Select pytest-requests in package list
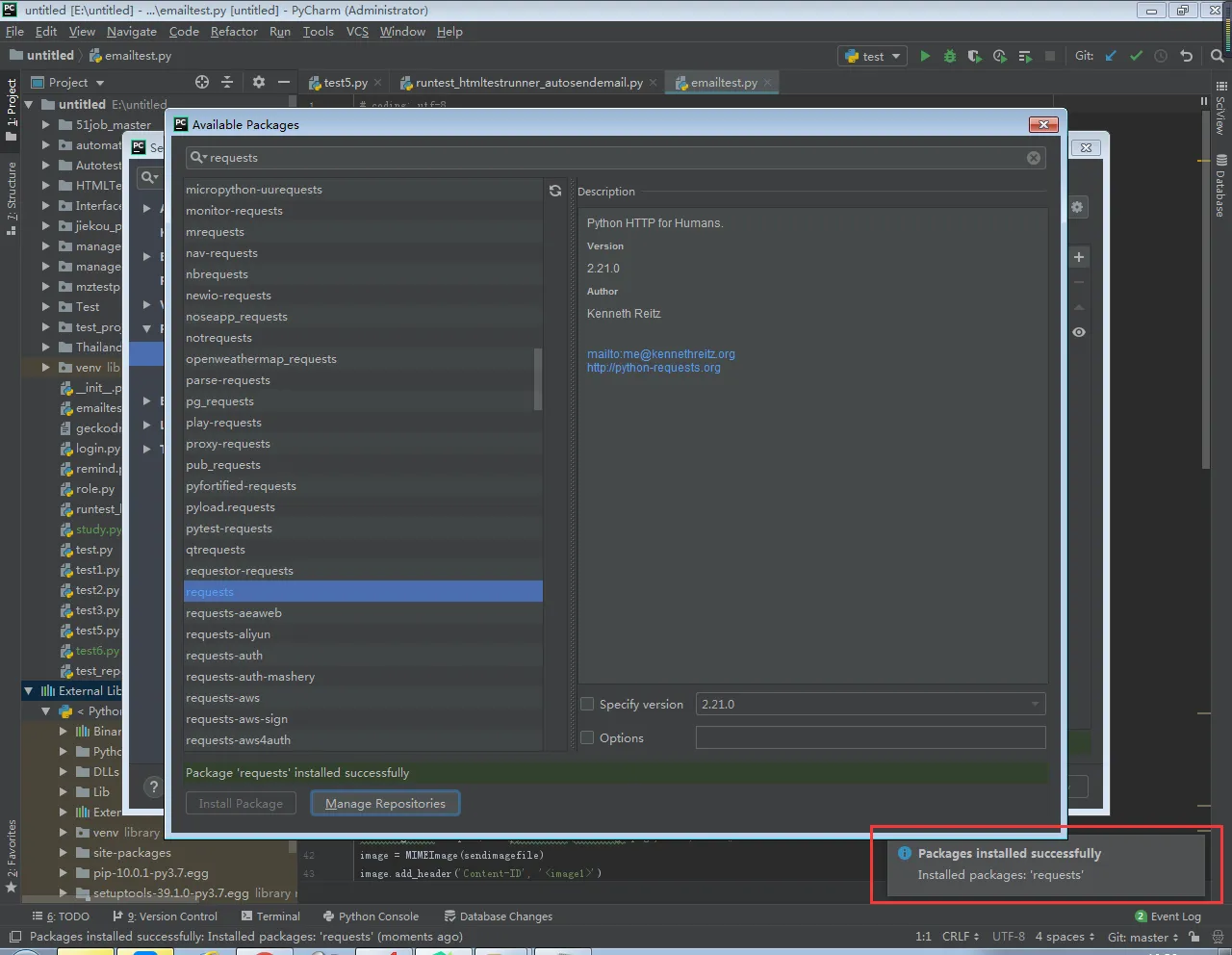1232x955 pixels. pos(363,529)
